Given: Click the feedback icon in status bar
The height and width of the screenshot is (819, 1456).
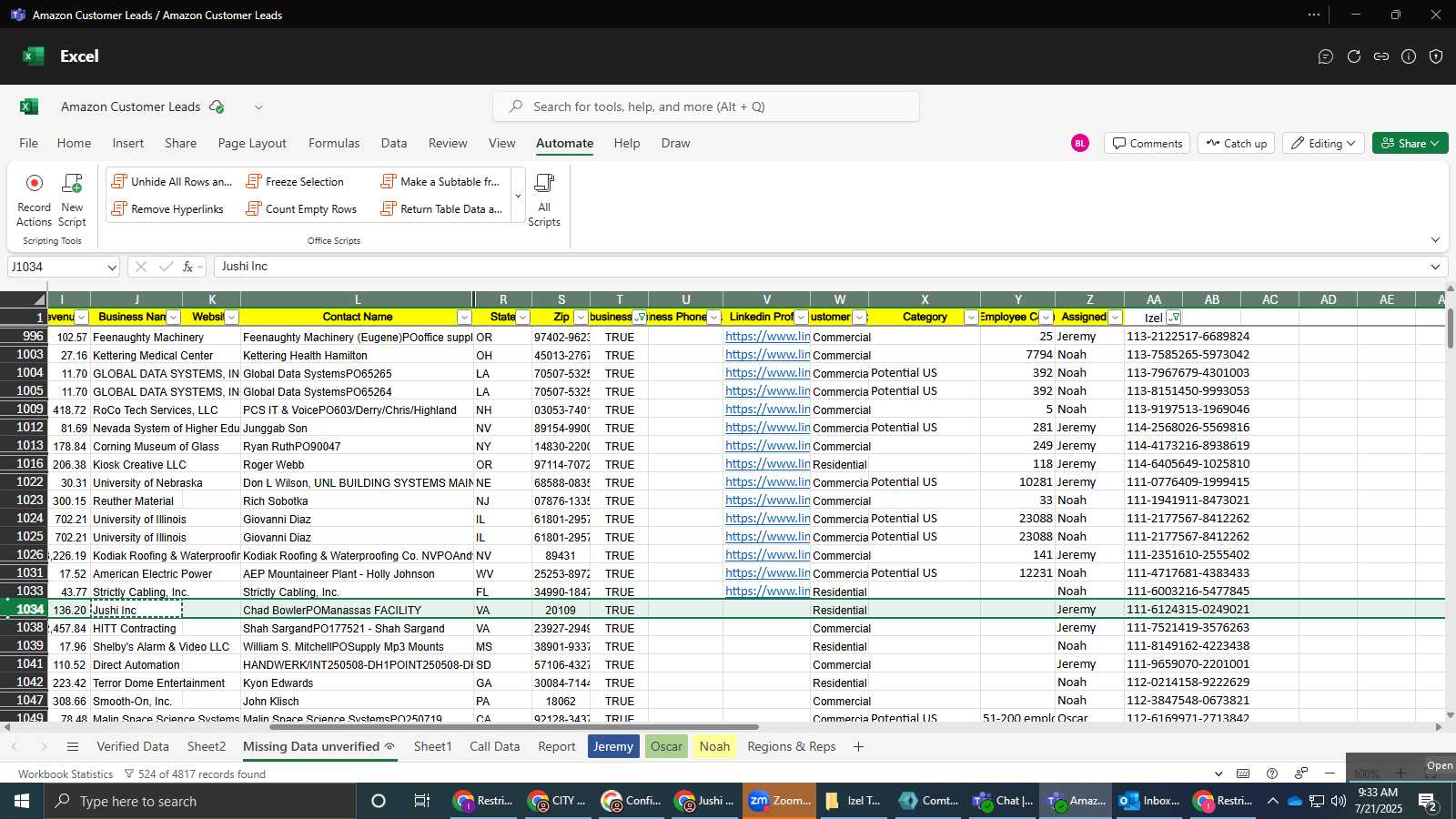Looking at the screenshot, I should 1301,773.
